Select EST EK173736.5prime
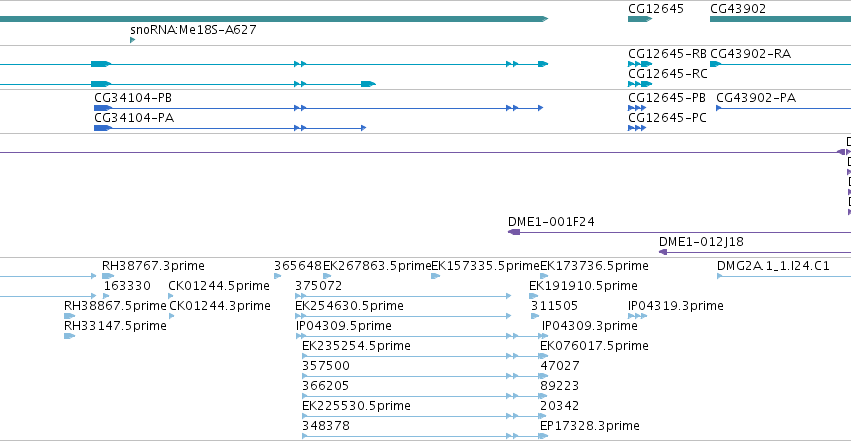The height and width of the screenshot is (441, 851). pyautogui.click(x=594, y=266)
